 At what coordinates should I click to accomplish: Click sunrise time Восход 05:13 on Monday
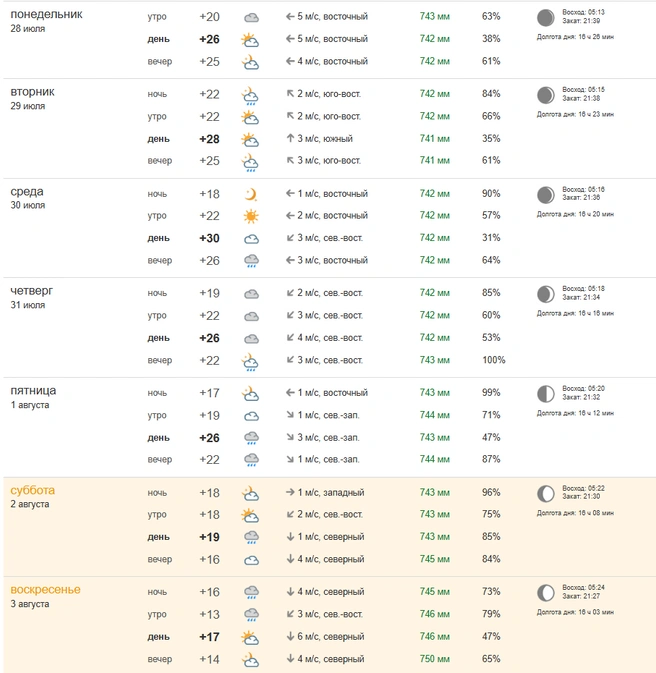coord(583,12)
